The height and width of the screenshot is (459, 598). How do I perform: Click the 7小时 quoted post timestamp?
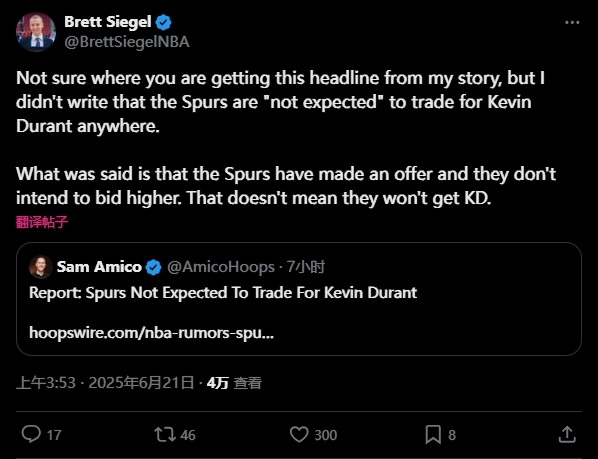point(305,267)
